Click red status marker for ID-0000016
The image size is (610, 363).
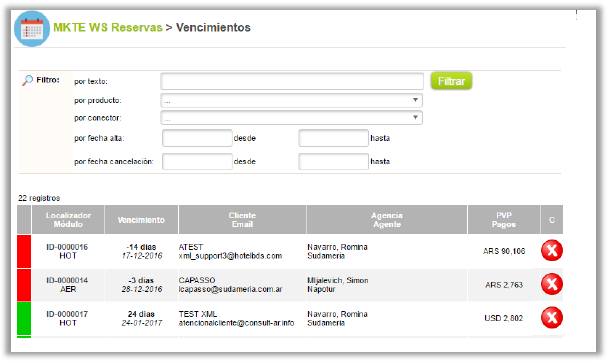tap(24, 251)
